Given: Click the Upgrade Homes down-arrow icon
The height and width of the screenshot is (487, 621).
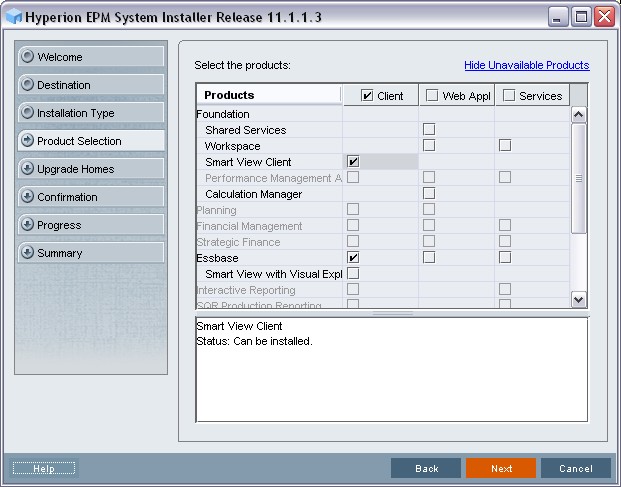Looking at the screenshot, I should pyautogui.click(x=27, y=169).
